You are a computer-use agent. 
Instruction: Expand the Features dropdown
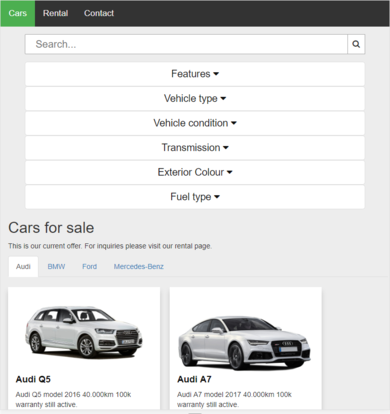click(195, 74)
